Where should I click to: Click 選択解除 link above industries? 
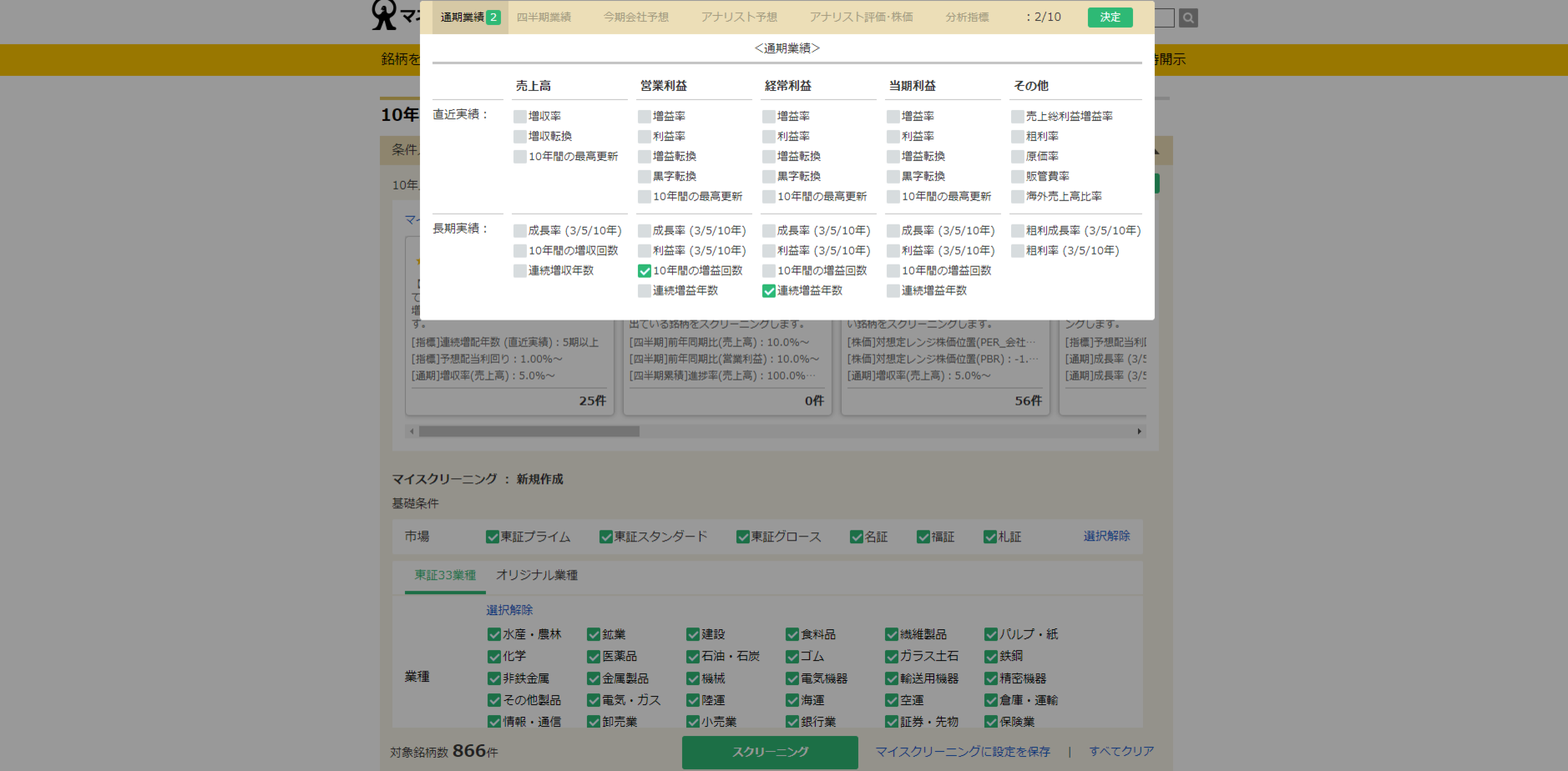[x=509, y=610]
